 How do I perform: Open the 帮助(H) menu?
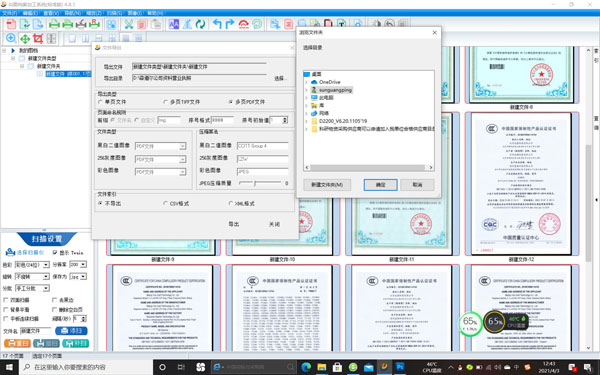(155, 13)
